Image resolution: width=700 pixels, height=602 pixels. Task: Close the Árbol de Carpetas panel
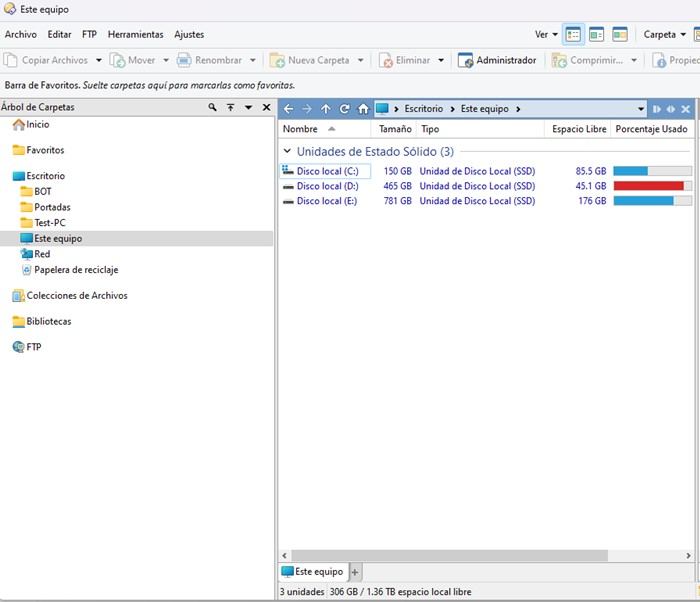(x=267, y=107)
